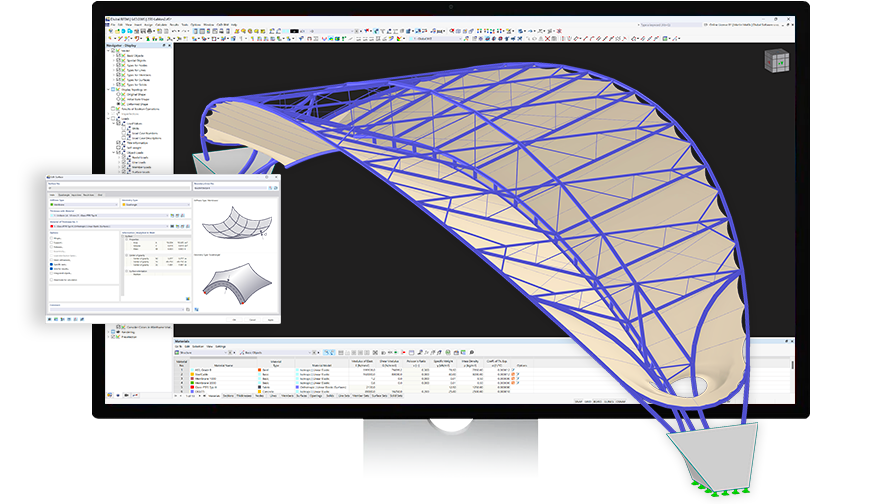Image resolution: width=896 pixels, height=504 pixels.
Task: Click the comment library icon beside Comment field
Action: pyautogui.click(x=188, y=310)
